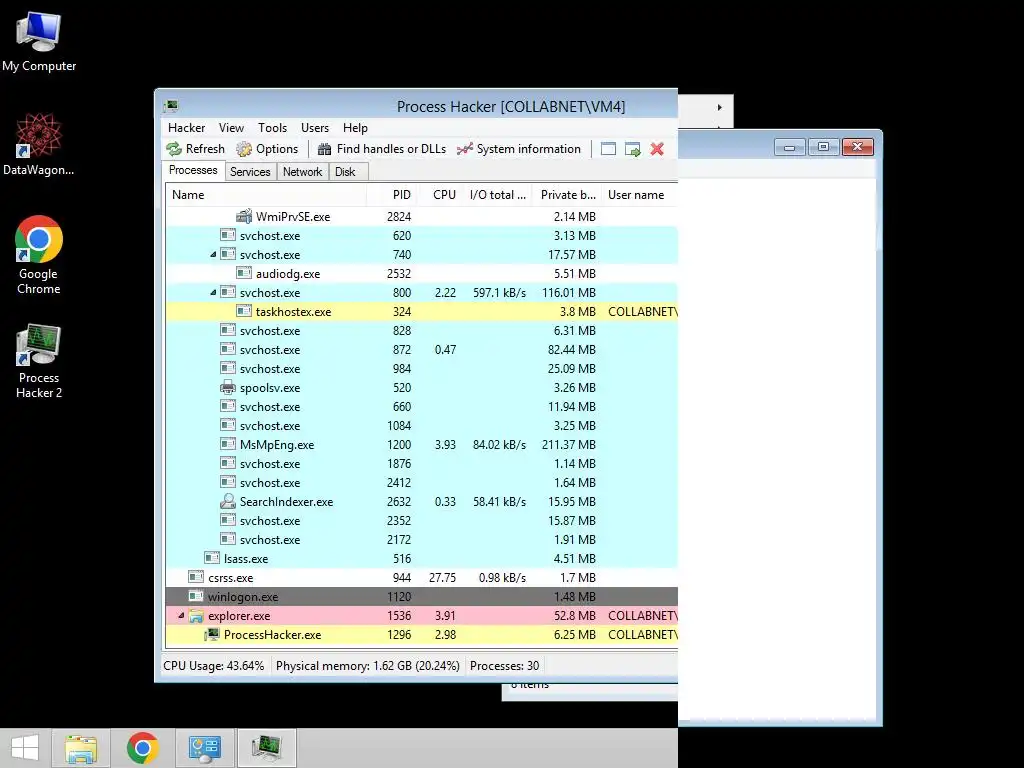Select audiodg.exe process row
The width and height of the screenshot is (1024, 768).
click(421, 274)
